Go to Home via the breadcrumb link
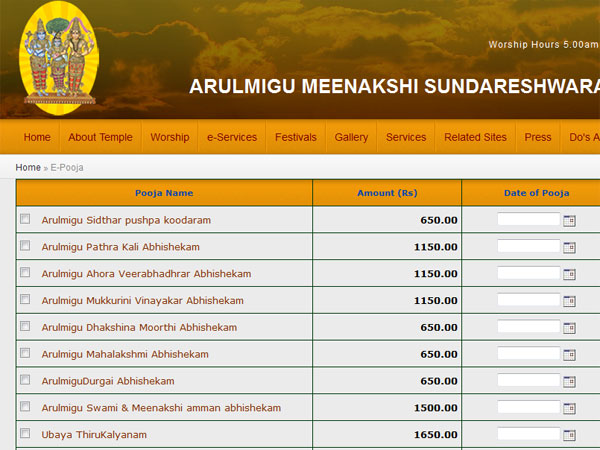 [x=28, y=167]
